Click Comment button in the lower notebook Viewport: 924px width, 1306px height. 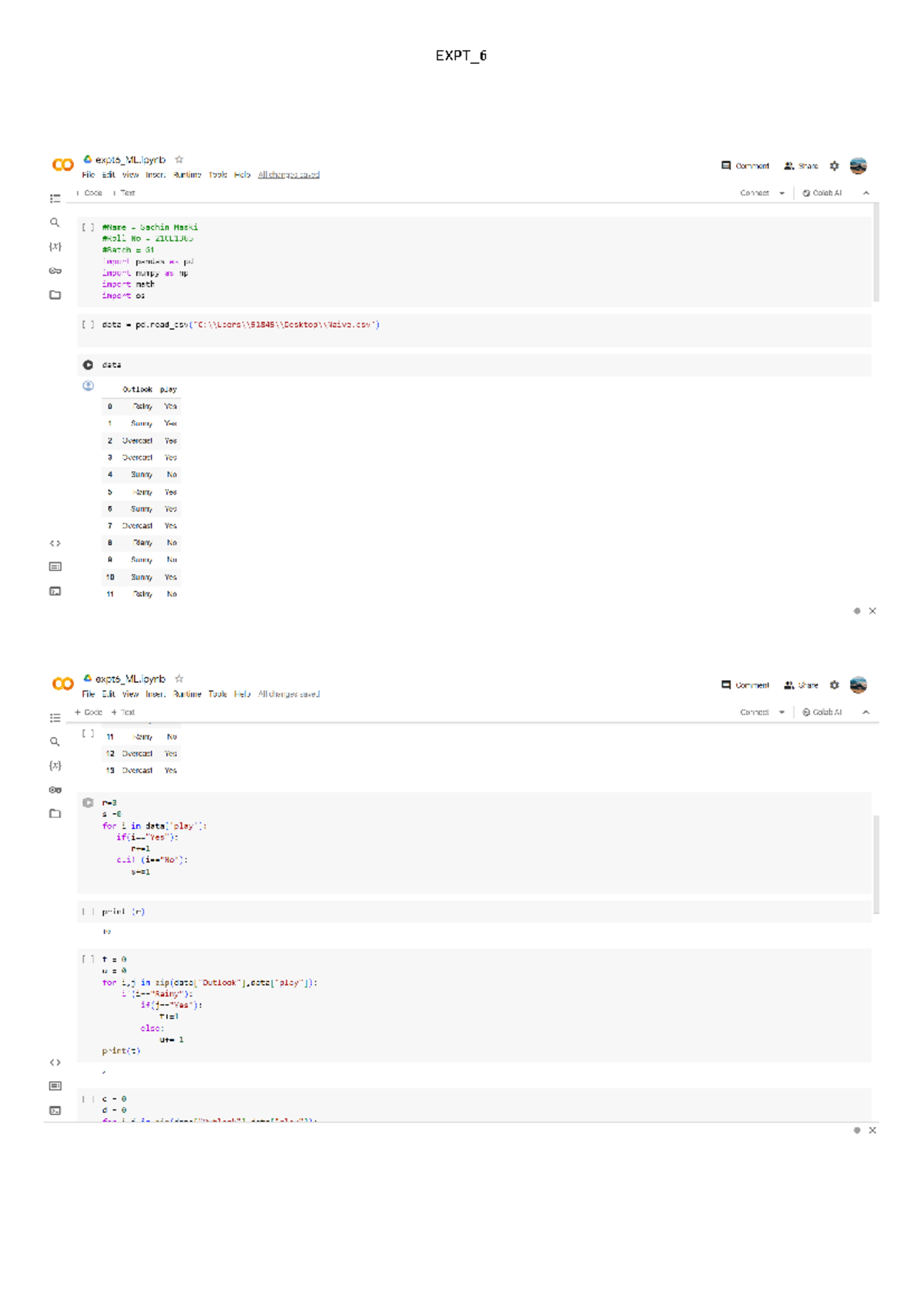point(745,685)
